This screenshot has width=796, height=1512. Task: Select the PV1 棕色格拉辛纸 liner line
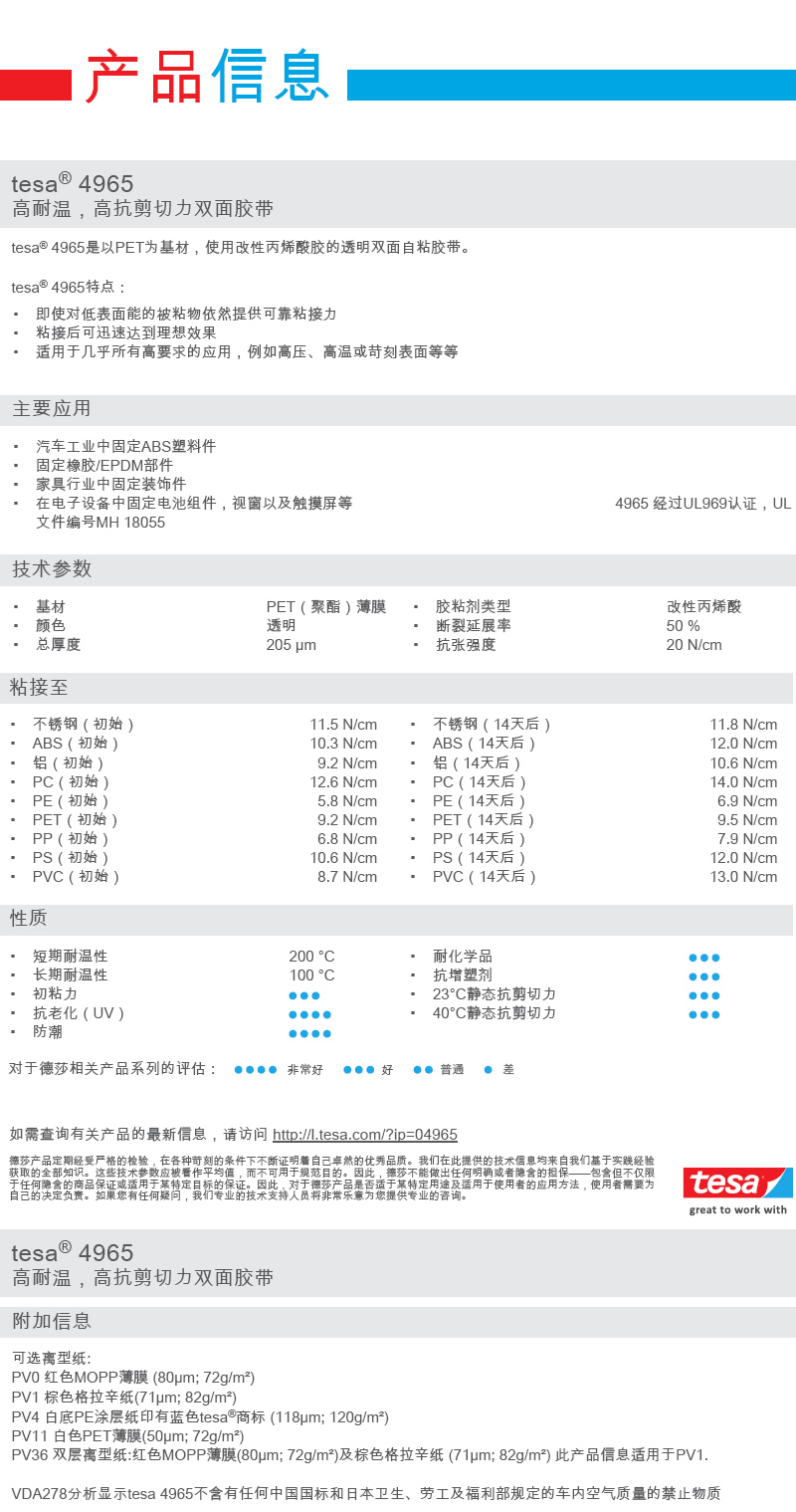(123, 1397)
